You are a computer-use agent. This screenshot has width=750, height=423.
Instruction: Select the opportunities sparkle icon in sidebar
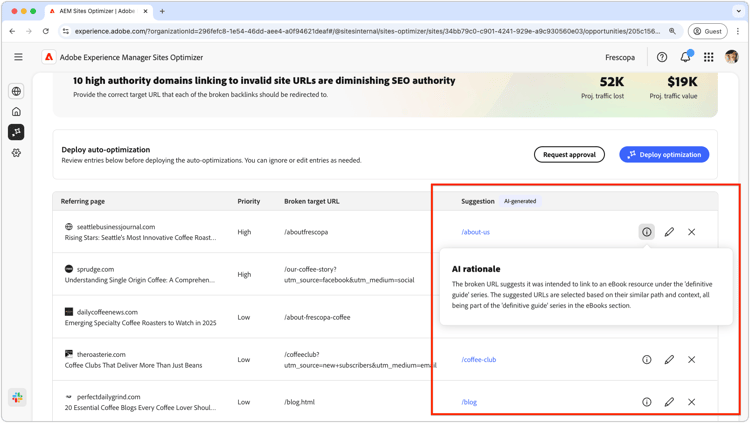[x=16, y=132]
